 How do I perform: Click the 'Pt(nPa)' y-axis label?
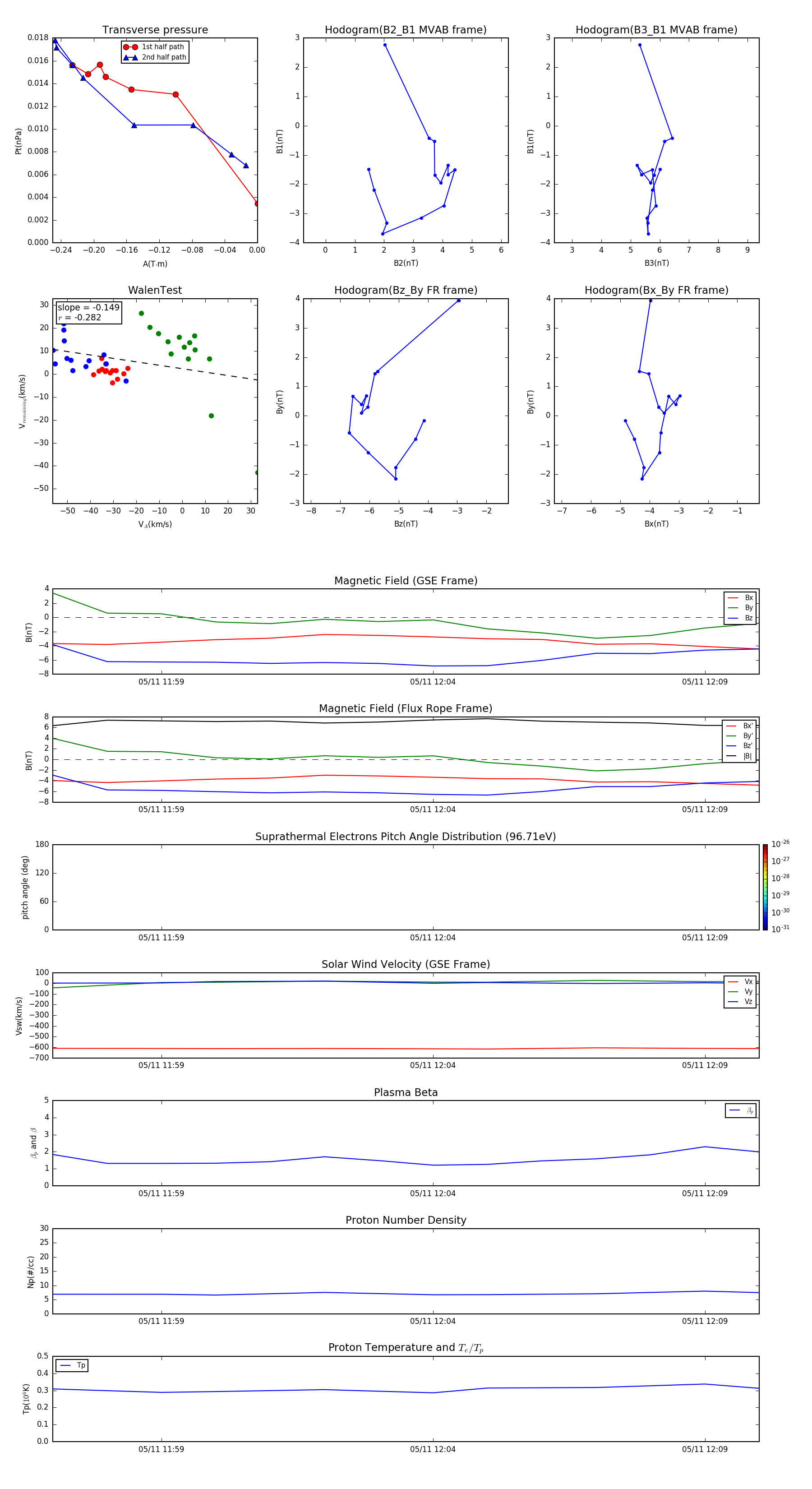pyautogui.click(x=18, y=141)
